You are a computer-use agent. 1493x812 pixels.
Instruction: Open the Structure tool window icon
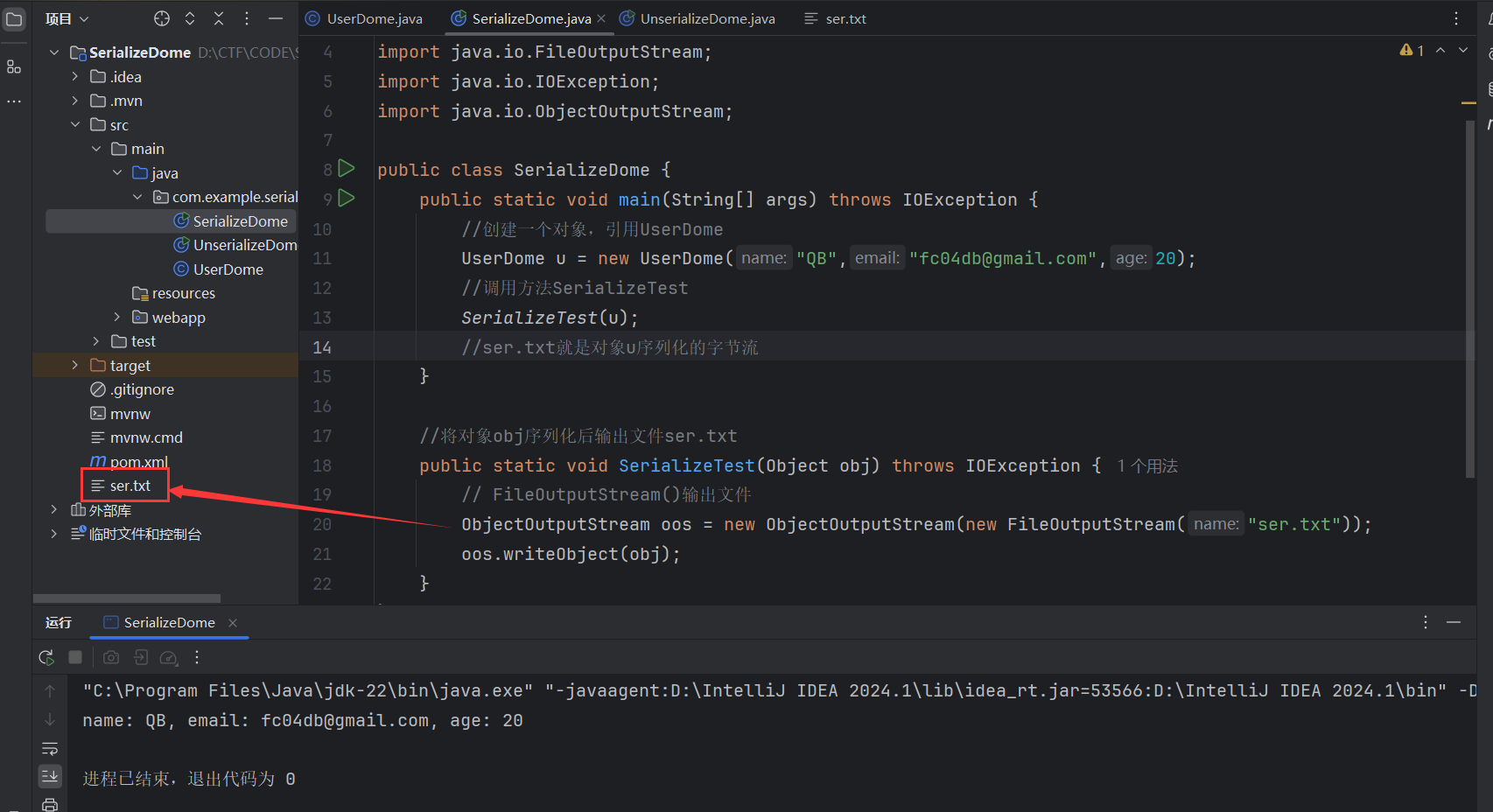[14, 66]
